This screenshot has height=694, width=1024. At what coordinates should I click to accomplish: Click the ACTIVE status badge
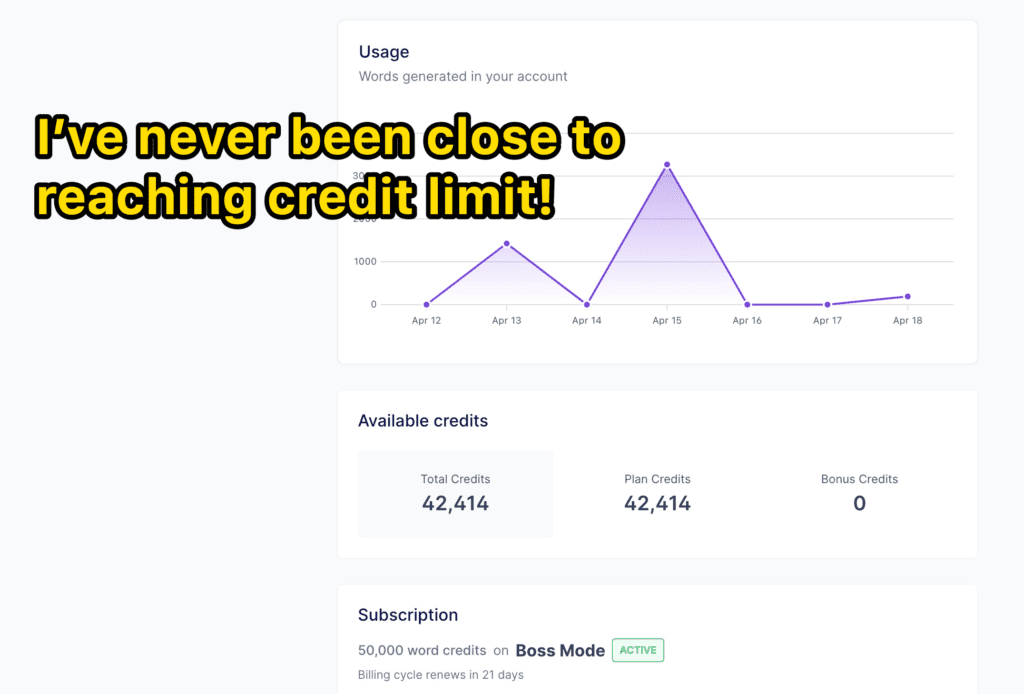click(638, 650)
